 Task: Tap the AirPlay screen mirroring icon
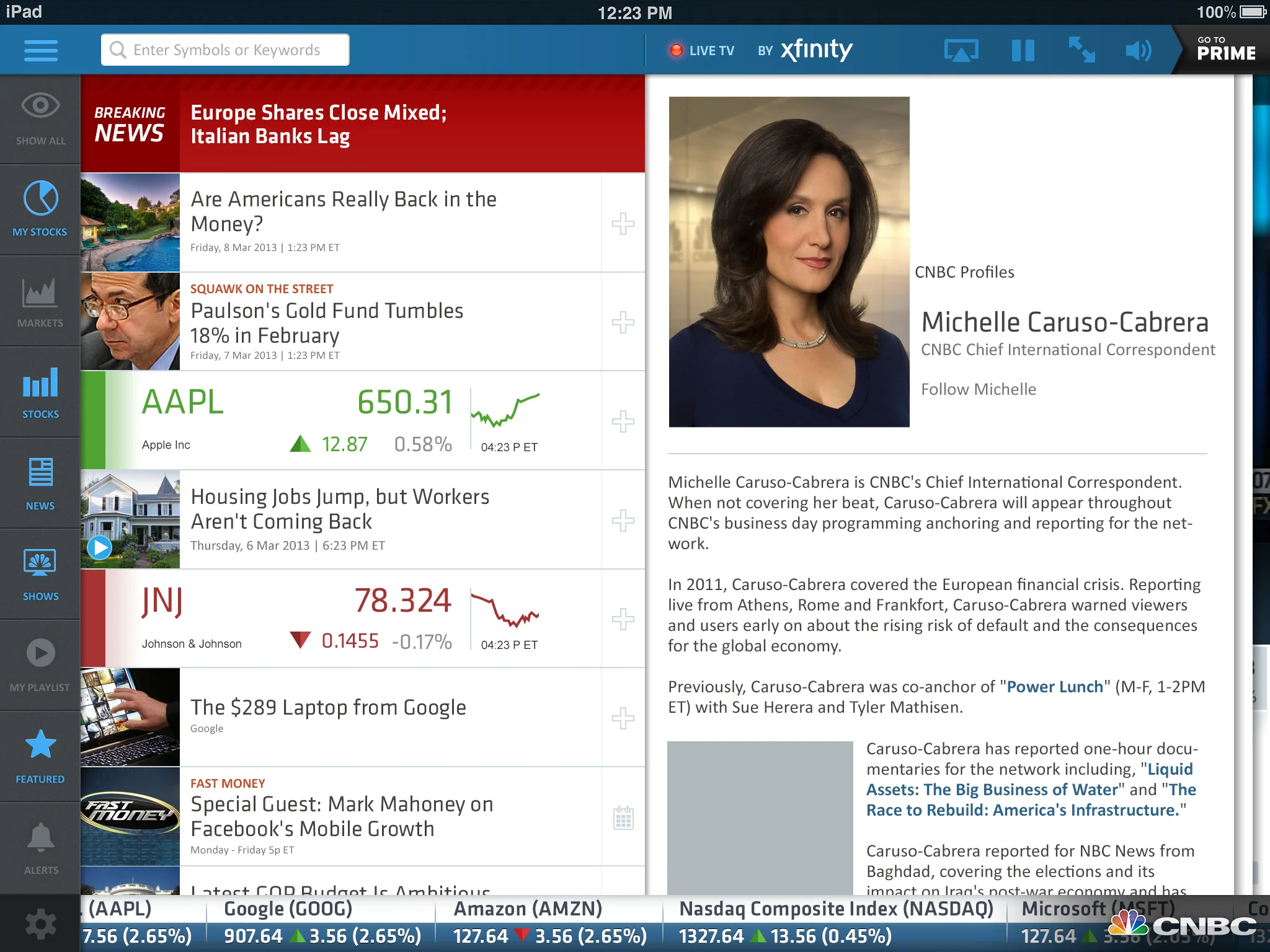point(961,50)
